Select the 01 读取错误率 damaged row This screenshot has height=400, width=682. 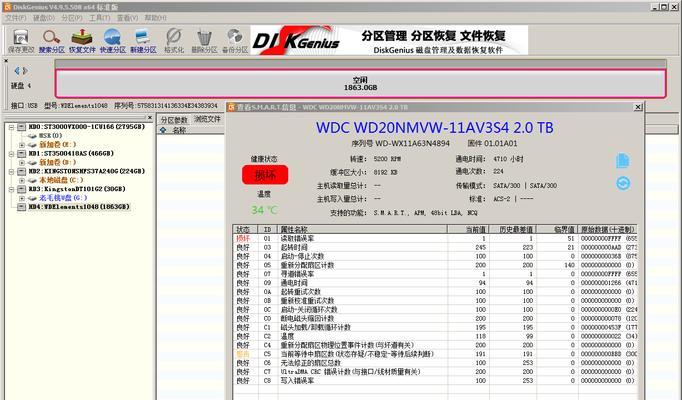point(435,238)
